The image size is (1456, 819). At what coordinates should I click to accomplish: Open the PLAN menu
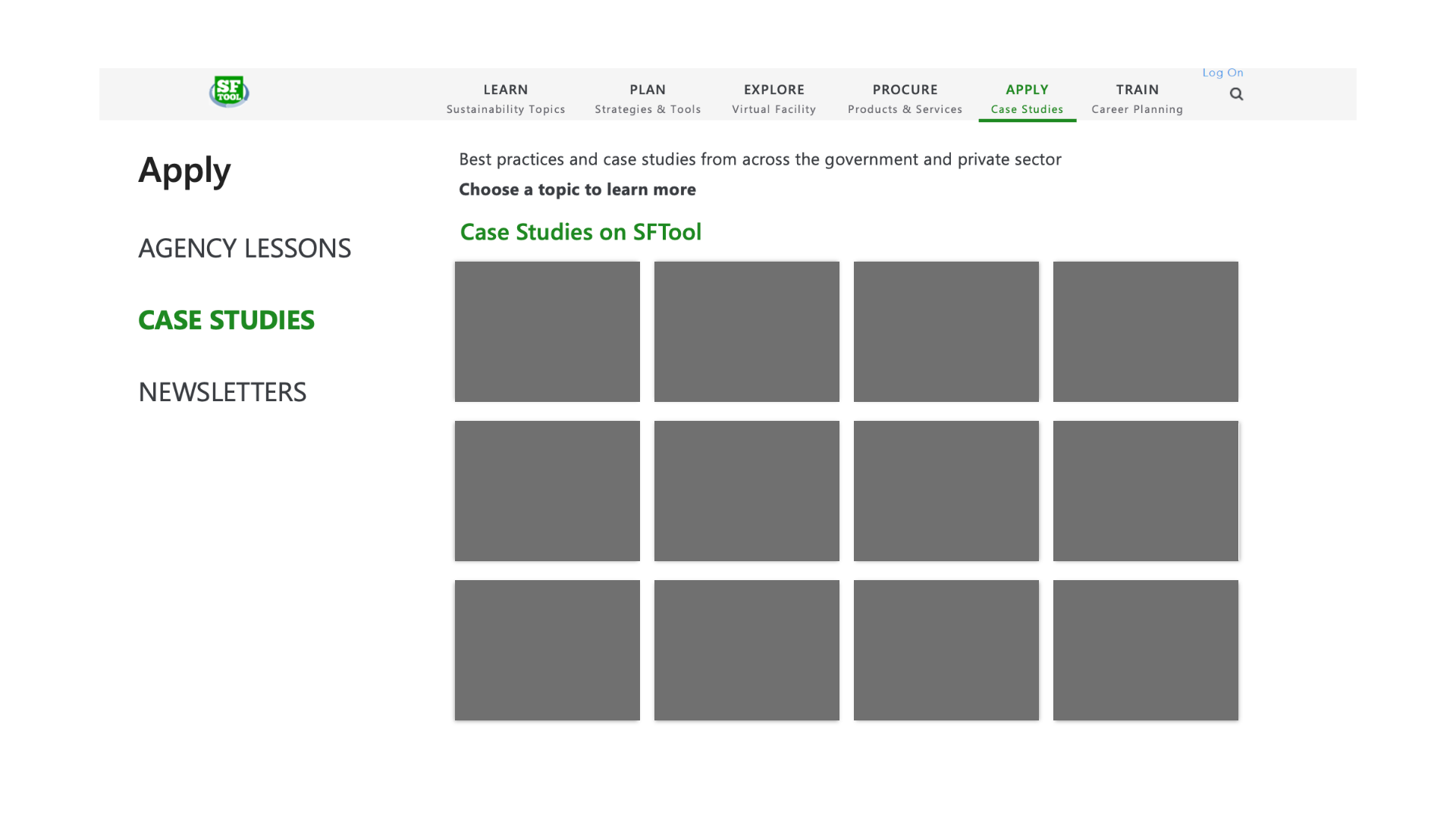point(648,89)
